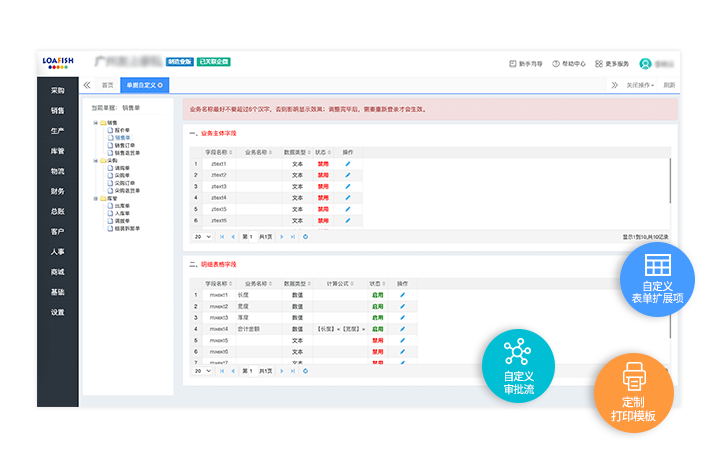Open 财务 in the left sidebar
This screenshot has width=717, height=457.
click(58, 191)
